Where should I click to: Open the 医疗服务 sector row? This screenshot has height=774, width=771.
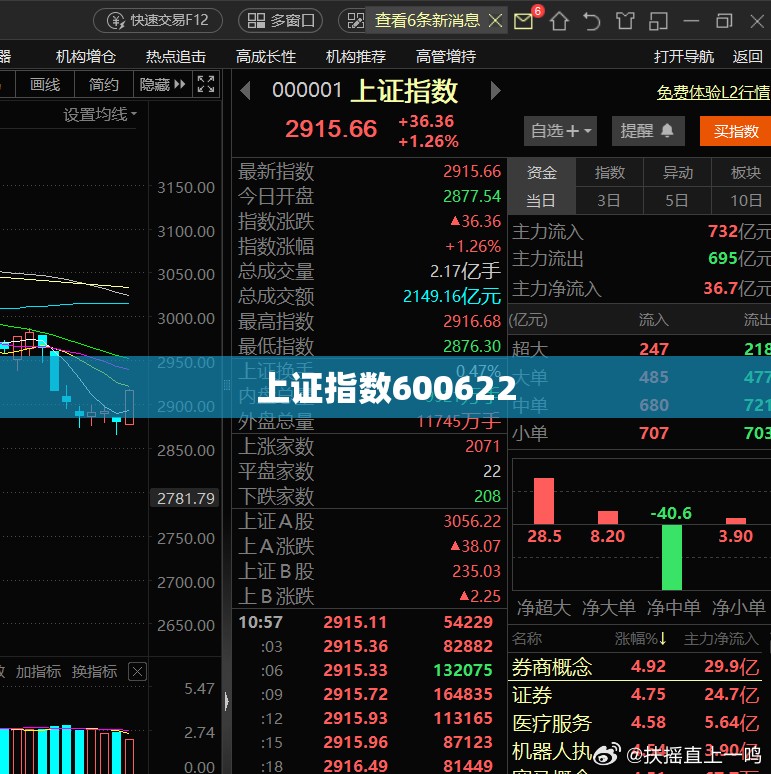637,723
